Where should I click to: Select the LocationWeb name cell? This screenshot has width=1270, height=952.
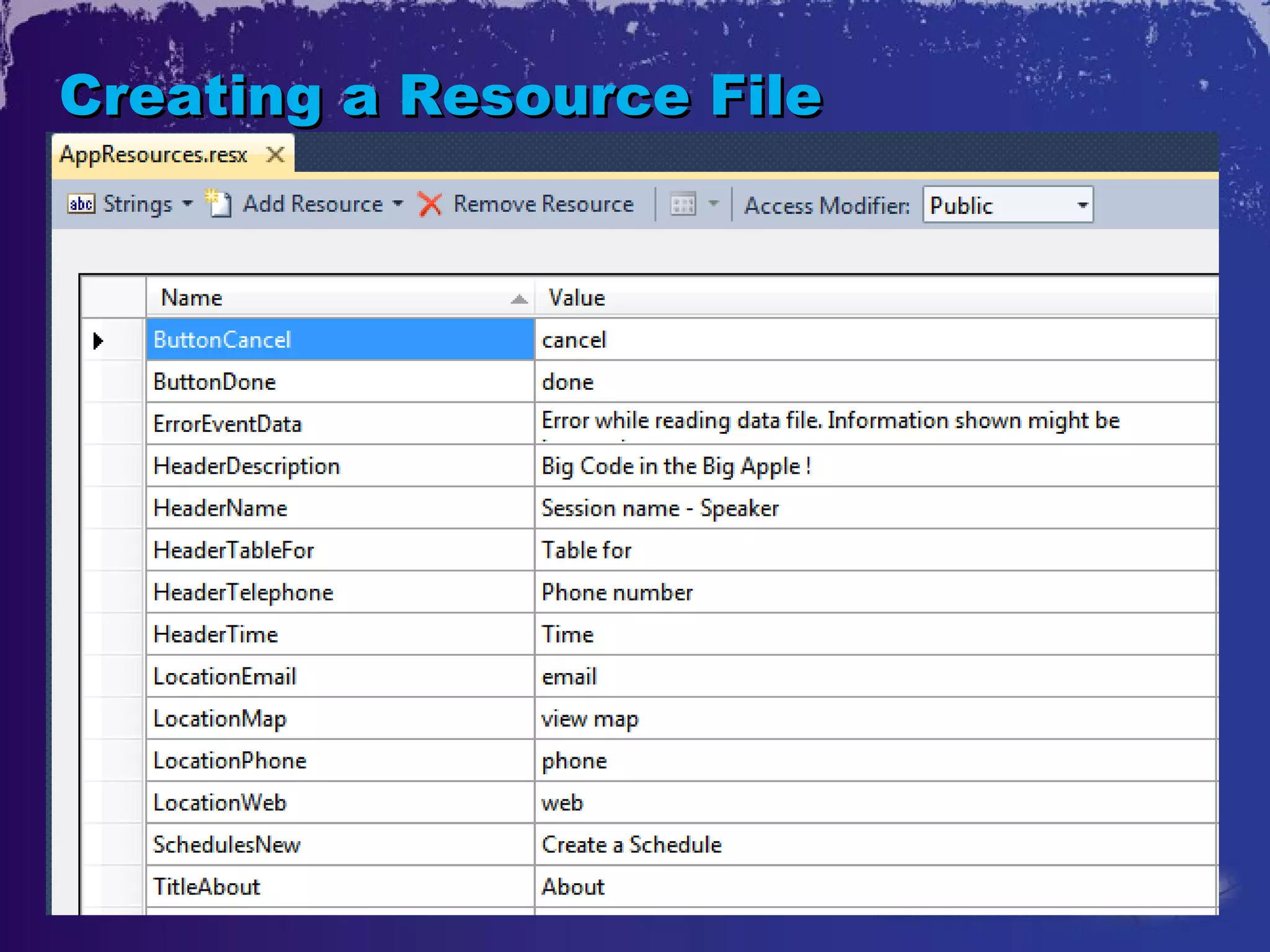[340, 803]
